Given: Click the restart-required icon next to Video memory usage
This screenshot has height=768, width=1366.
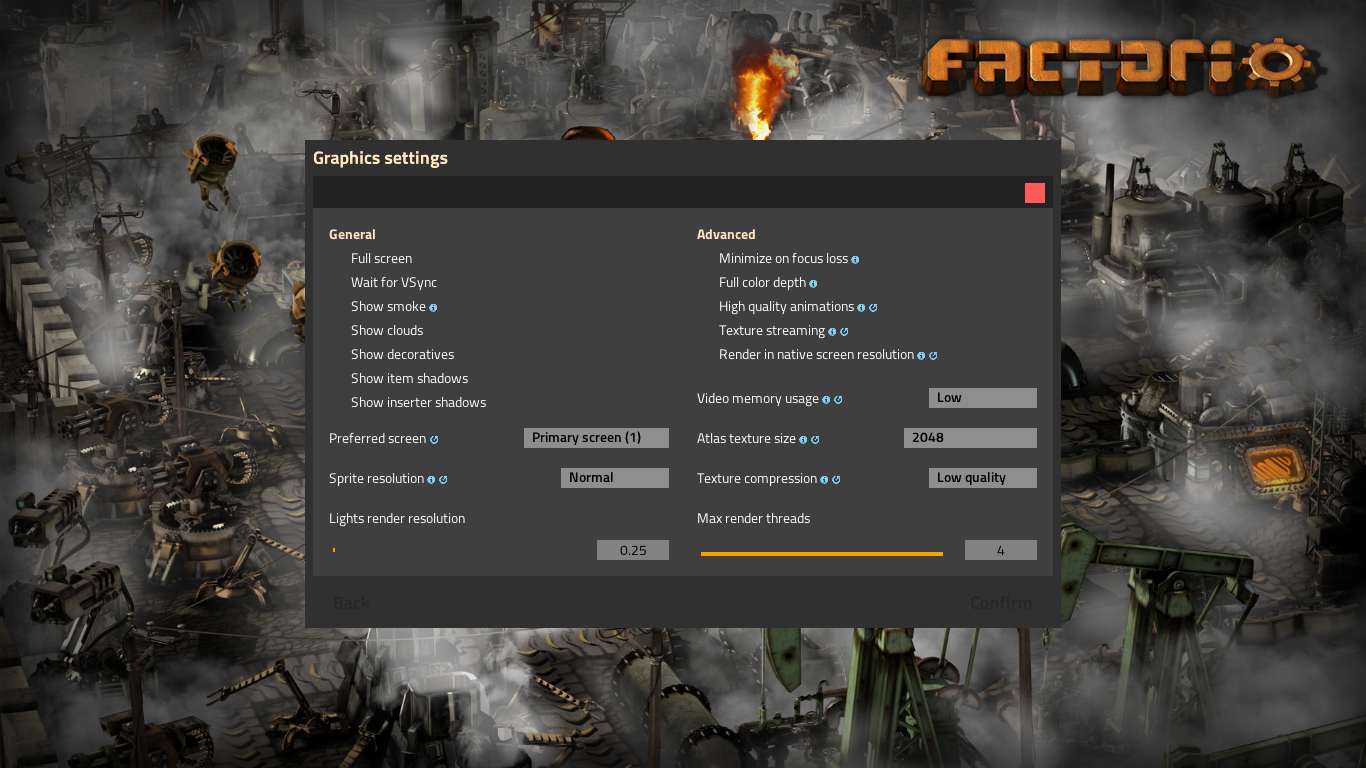Looking at the screenshot, I should 838,399.
